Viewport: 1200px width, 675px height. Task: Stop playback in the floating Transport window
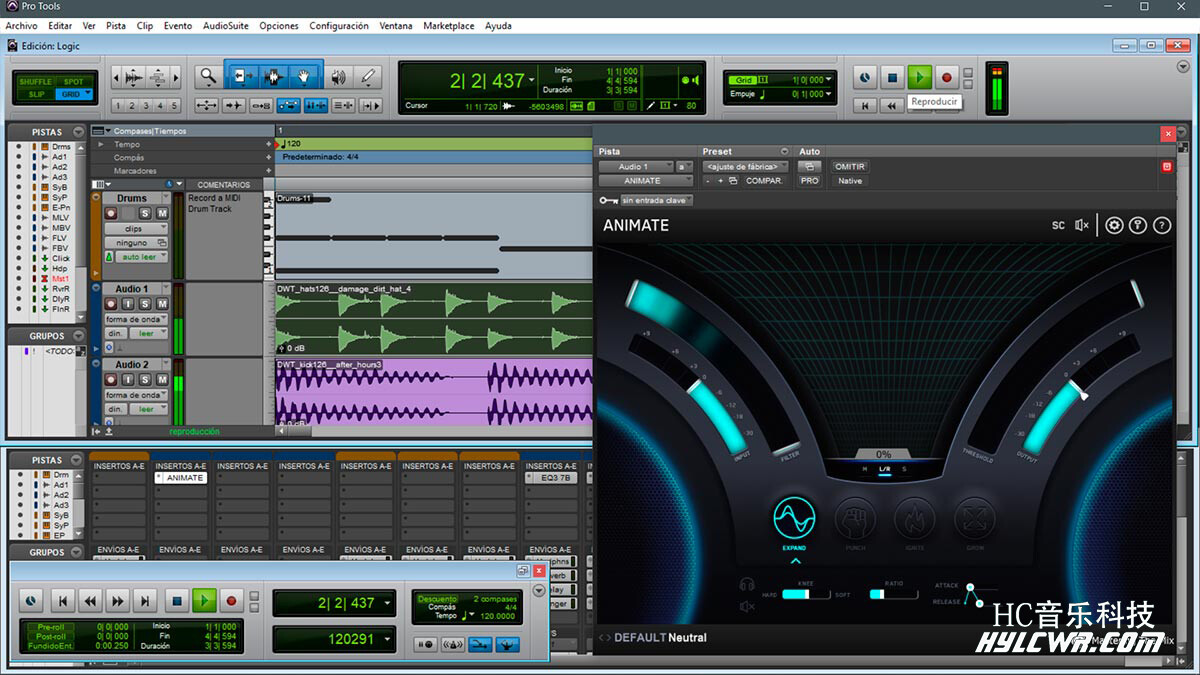click(x=177, y=601)
